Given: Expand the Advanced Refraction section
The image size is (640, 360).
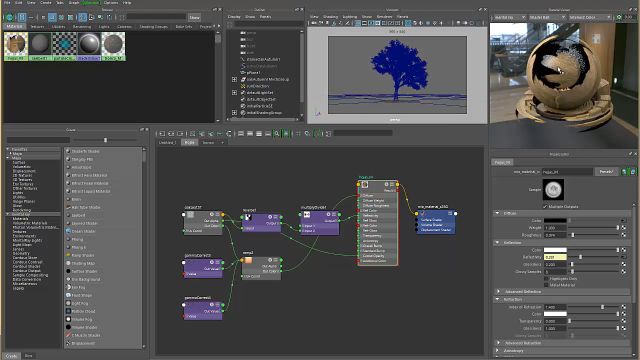Looking at the screenshot, I should (x=498, y=343).
